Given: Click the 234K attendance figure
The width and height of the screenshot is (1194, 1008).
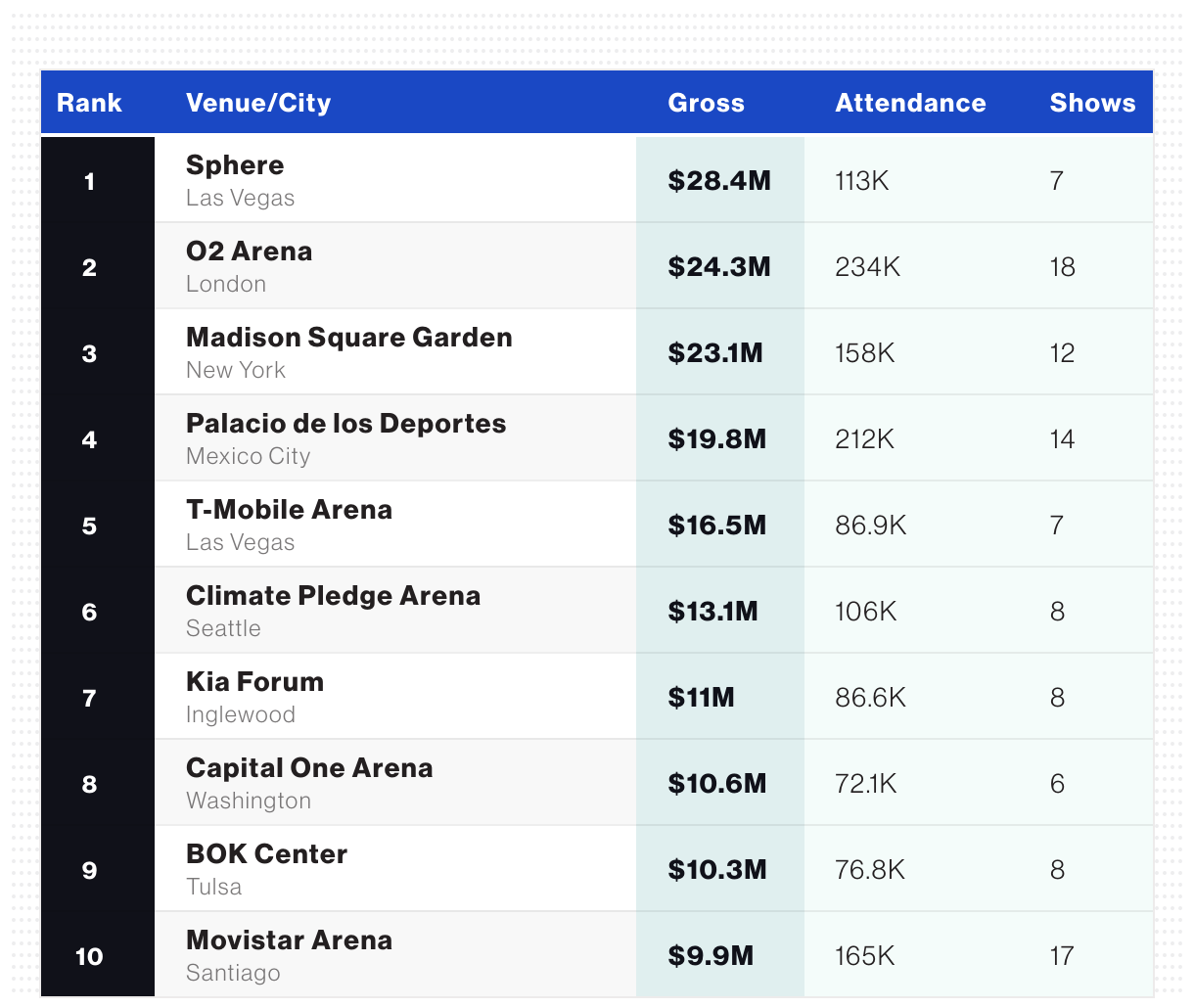Looking at the screenshot, I should [x=867, y=267].
